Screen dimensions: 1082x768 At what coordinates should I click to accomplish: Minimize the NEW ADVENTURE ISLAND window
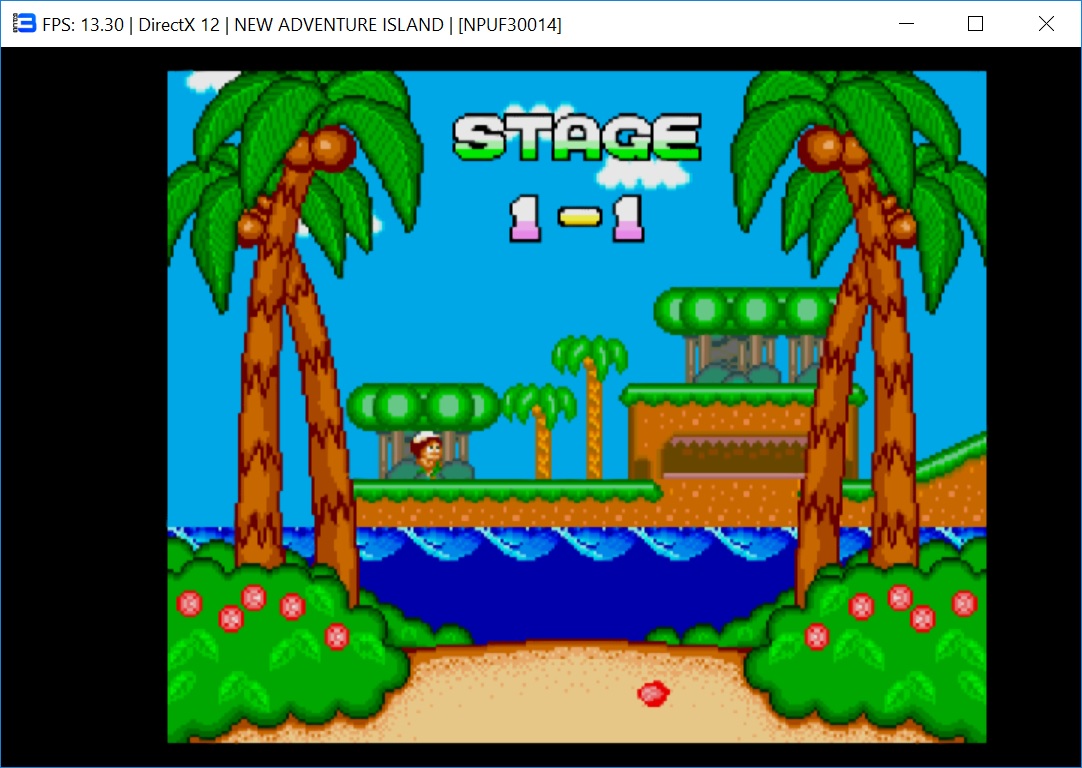(x=907, y=23)
